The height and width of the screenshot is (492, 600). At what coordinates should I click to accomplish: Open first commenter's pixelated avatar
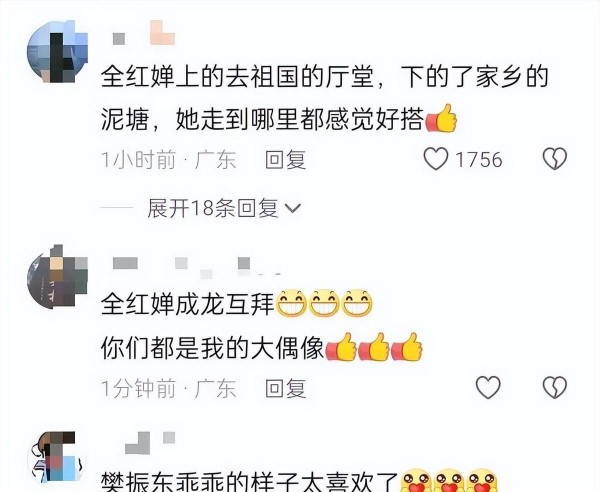(x=57, y=52)
